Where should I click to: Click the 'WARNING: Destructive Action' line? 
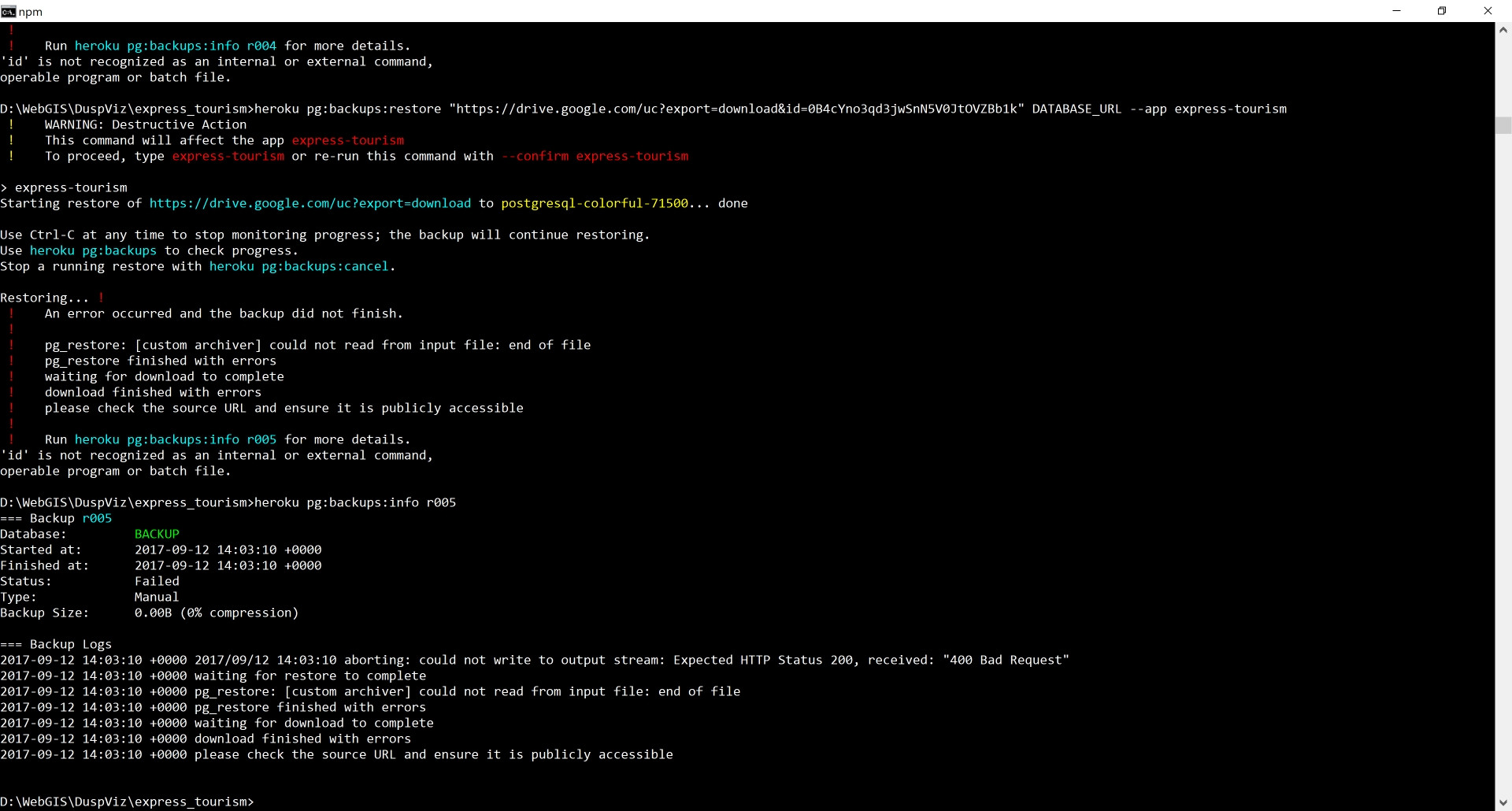point(146,124)
